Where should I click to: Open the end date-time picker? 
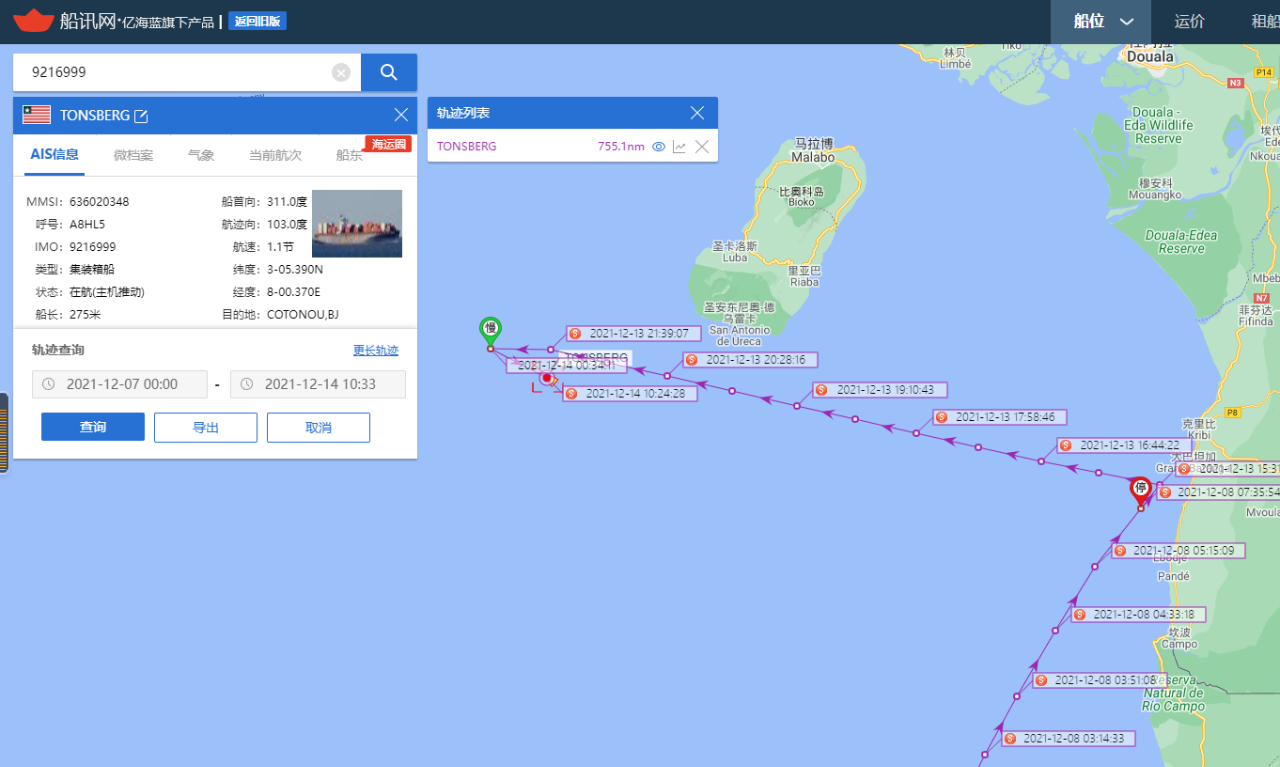318,384
